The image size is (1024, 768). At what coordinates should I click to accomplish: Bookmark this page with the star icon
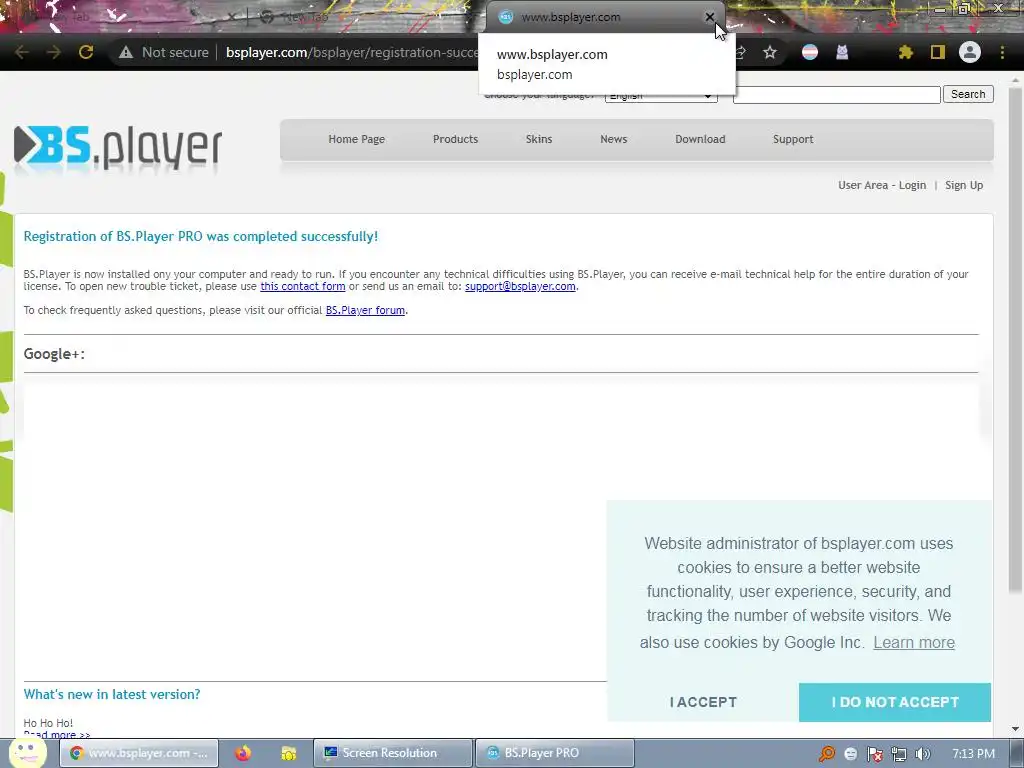pyautogui.click(x=770, y=52)
